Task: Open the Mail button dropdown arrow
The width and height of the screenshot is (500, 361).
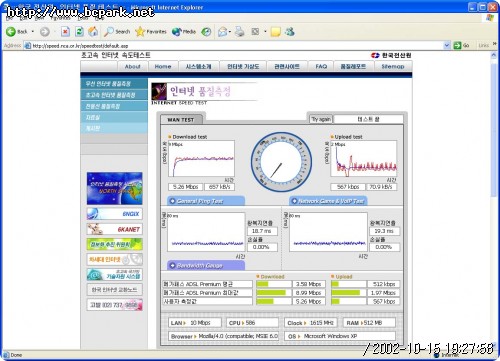Action: pos(230,32)
